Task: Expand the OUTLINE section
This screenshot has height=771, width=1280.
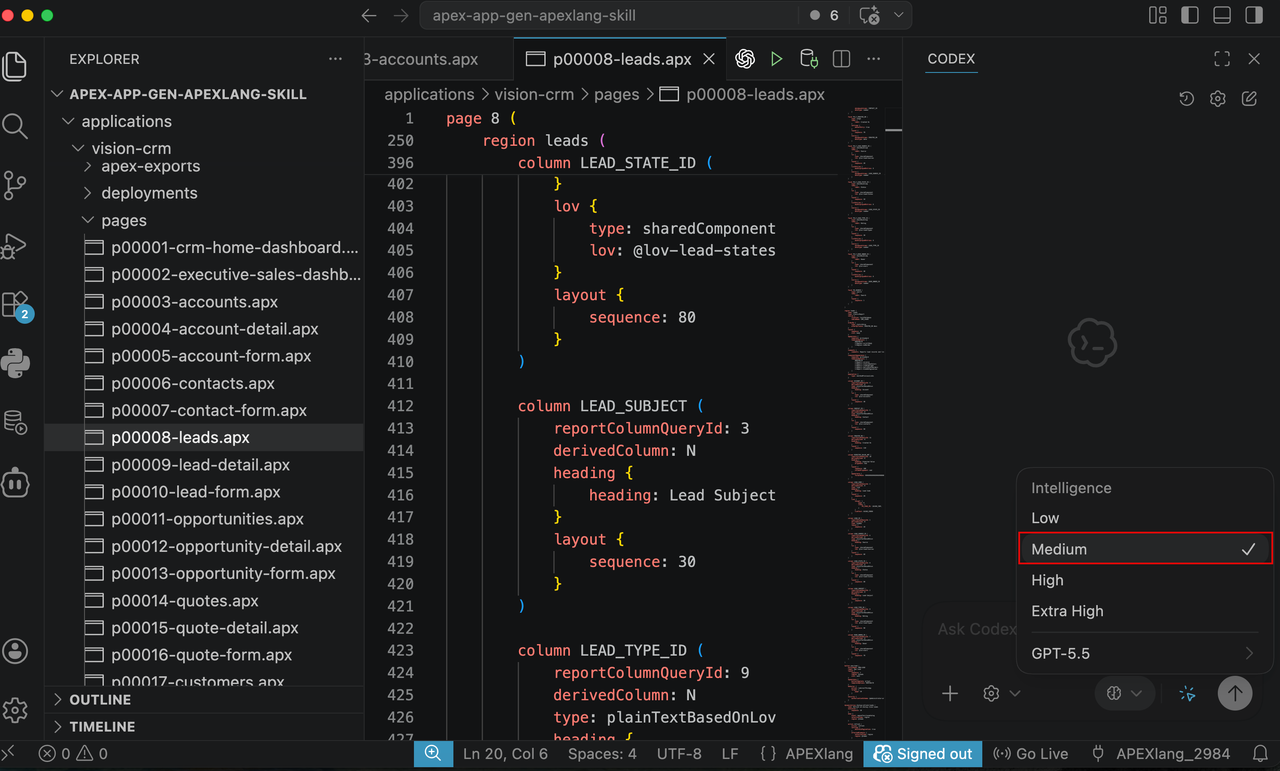Action: tap(100, 700)
